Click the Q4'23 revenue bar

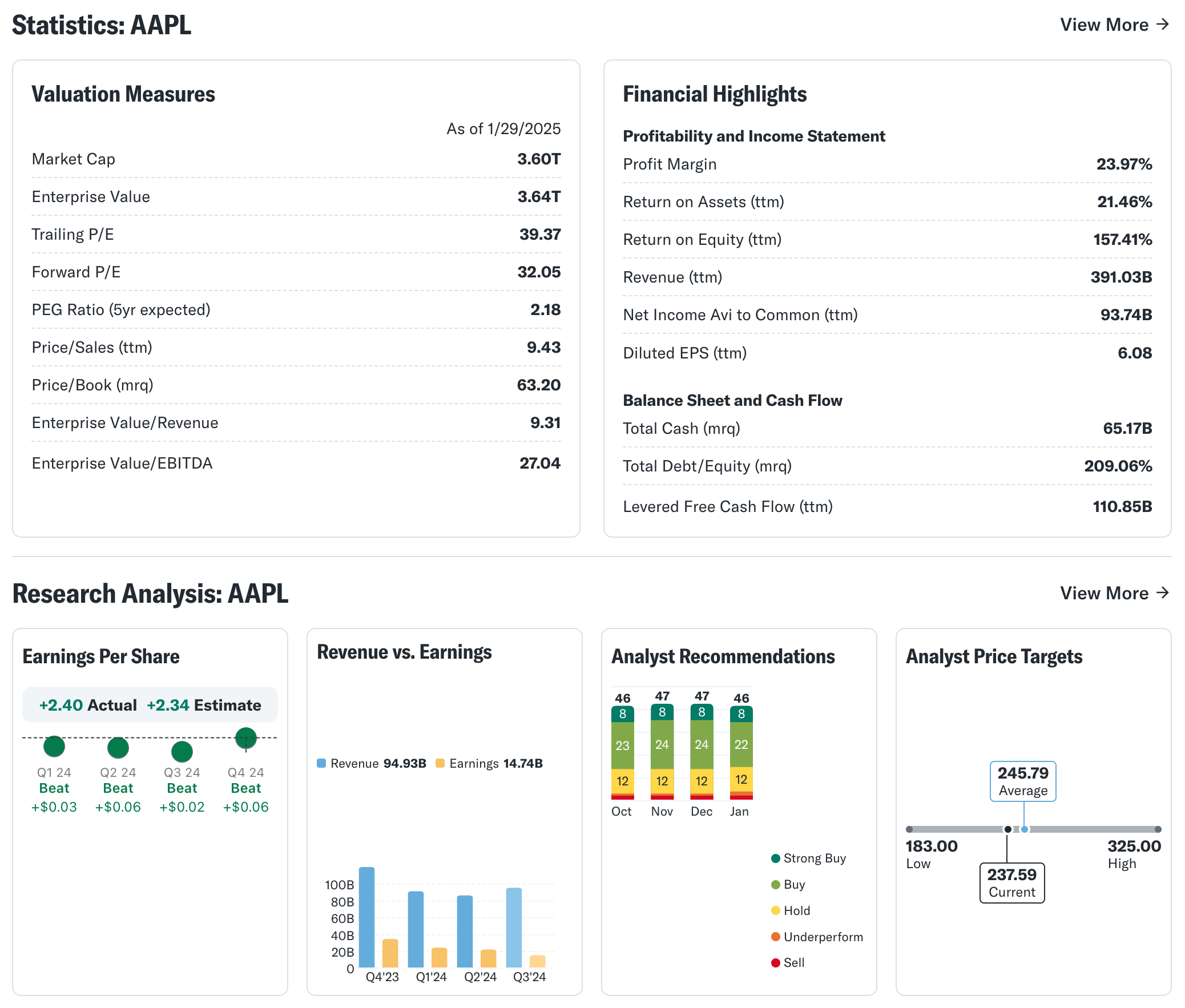pyautogui.click(x=366, y=917)
